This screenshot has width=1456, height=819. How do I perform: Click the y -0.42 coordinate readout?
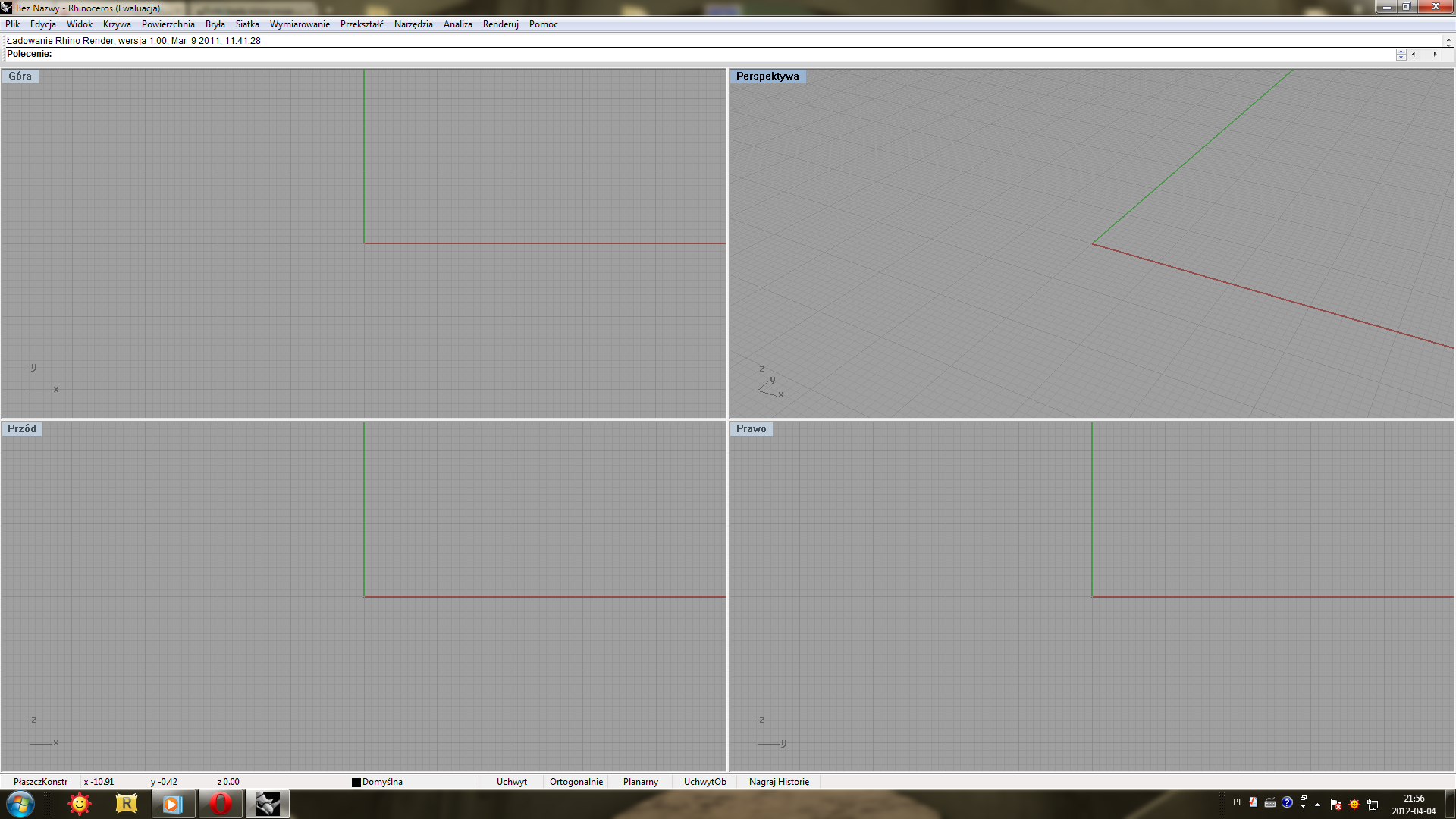tap(164, 782)
